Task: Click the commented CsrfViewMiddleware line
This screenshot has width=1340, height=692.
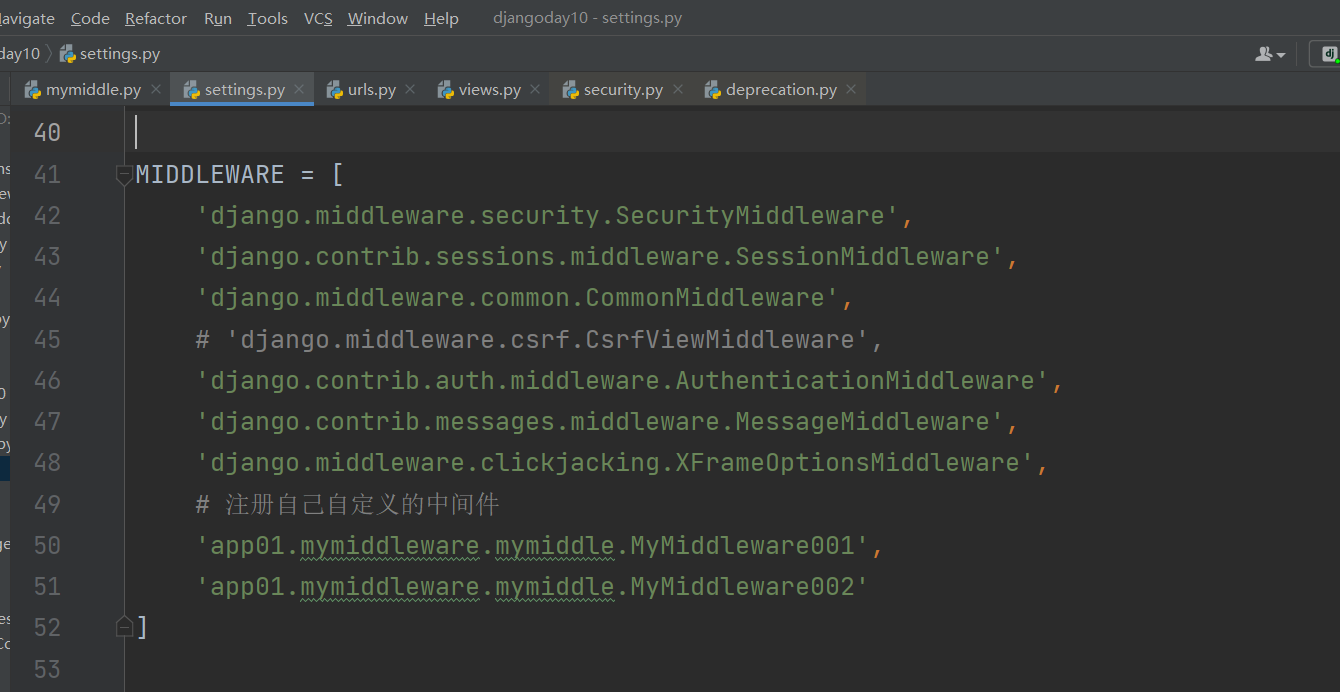Action: 540,339
